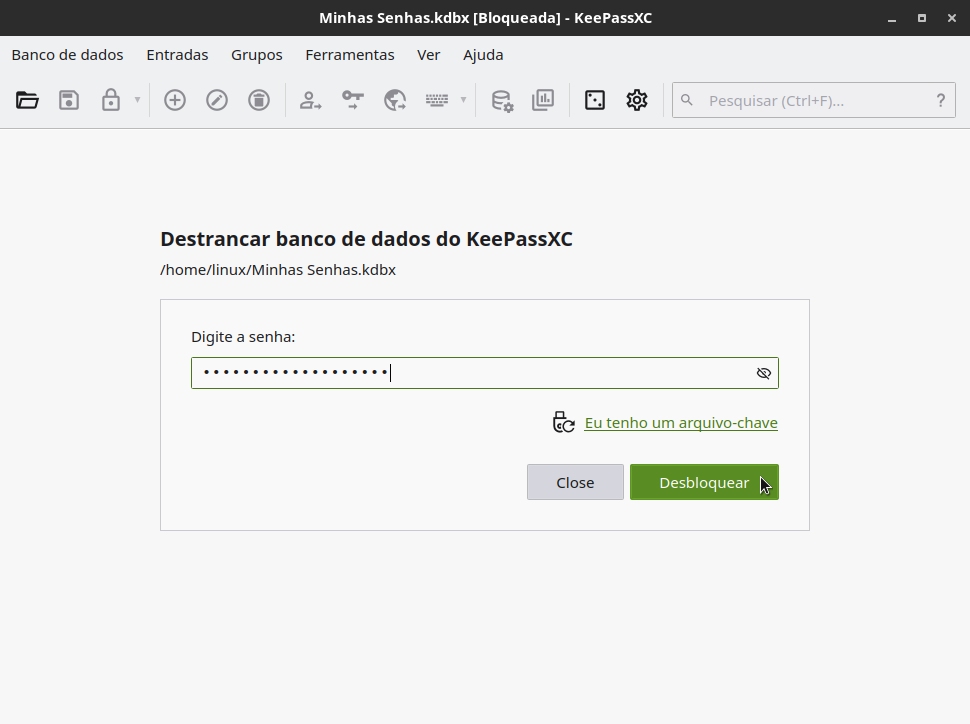Click the edit entry pencil icon
This screenshot has height=724, width=970.
[217, 100]
